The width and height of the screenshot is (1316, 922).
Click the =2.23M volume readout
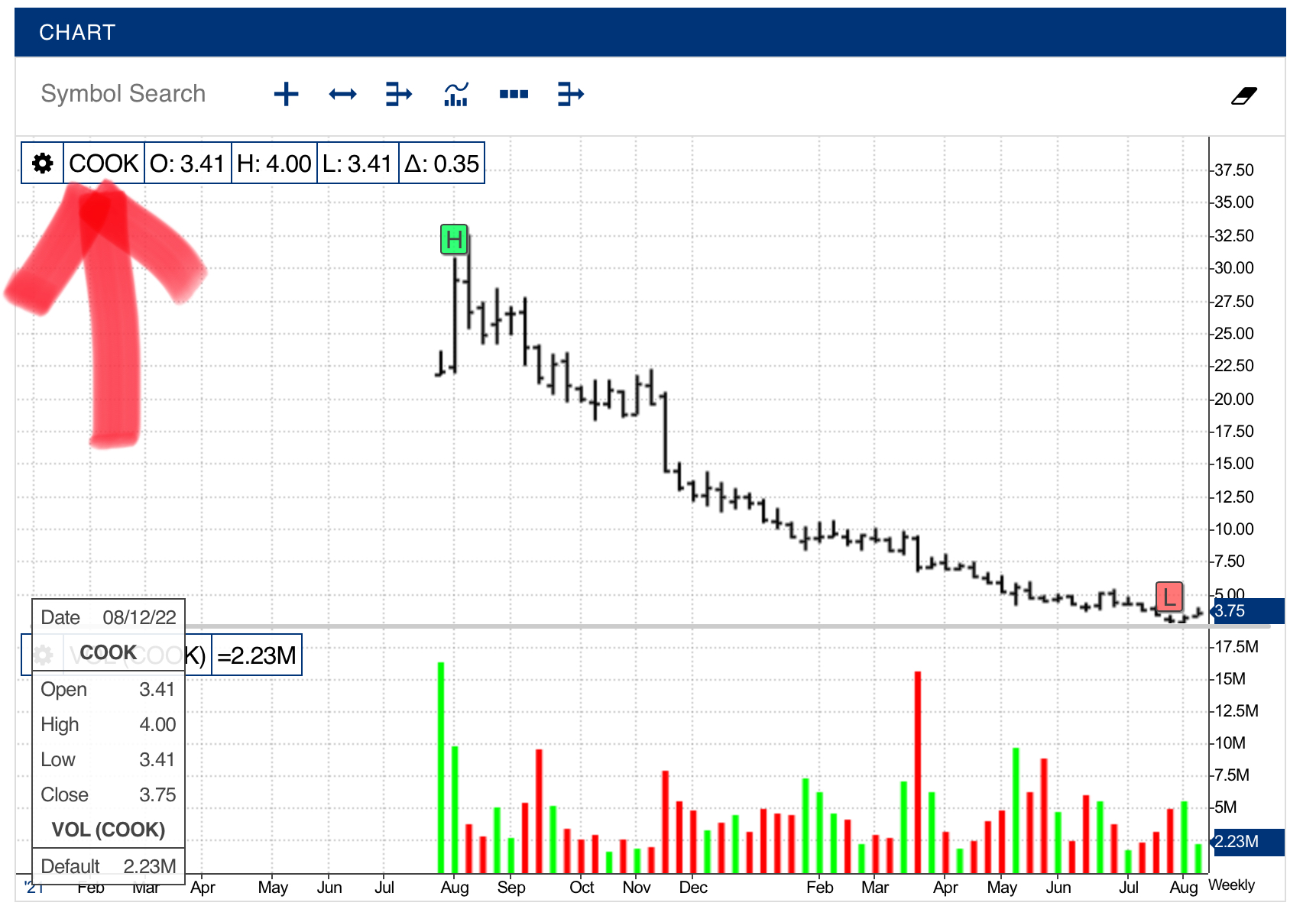point(257,655)
